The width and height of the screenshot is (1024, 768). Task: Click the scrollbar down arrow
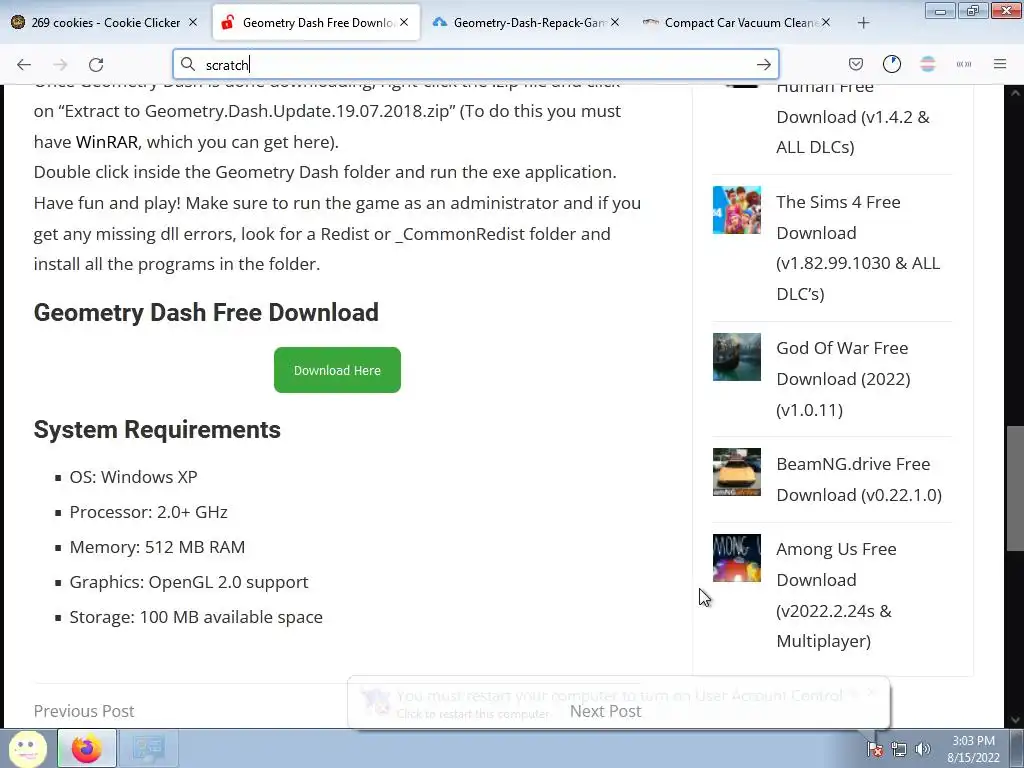(1015, 720)
